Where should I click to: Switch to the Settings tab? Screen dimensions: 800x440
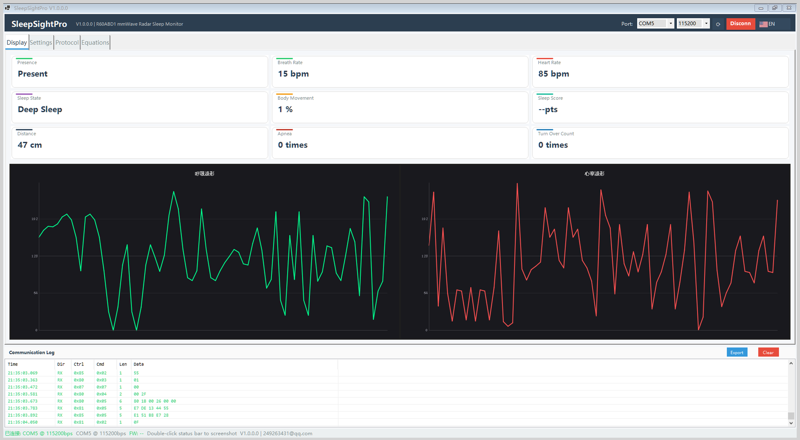(41, 42)
